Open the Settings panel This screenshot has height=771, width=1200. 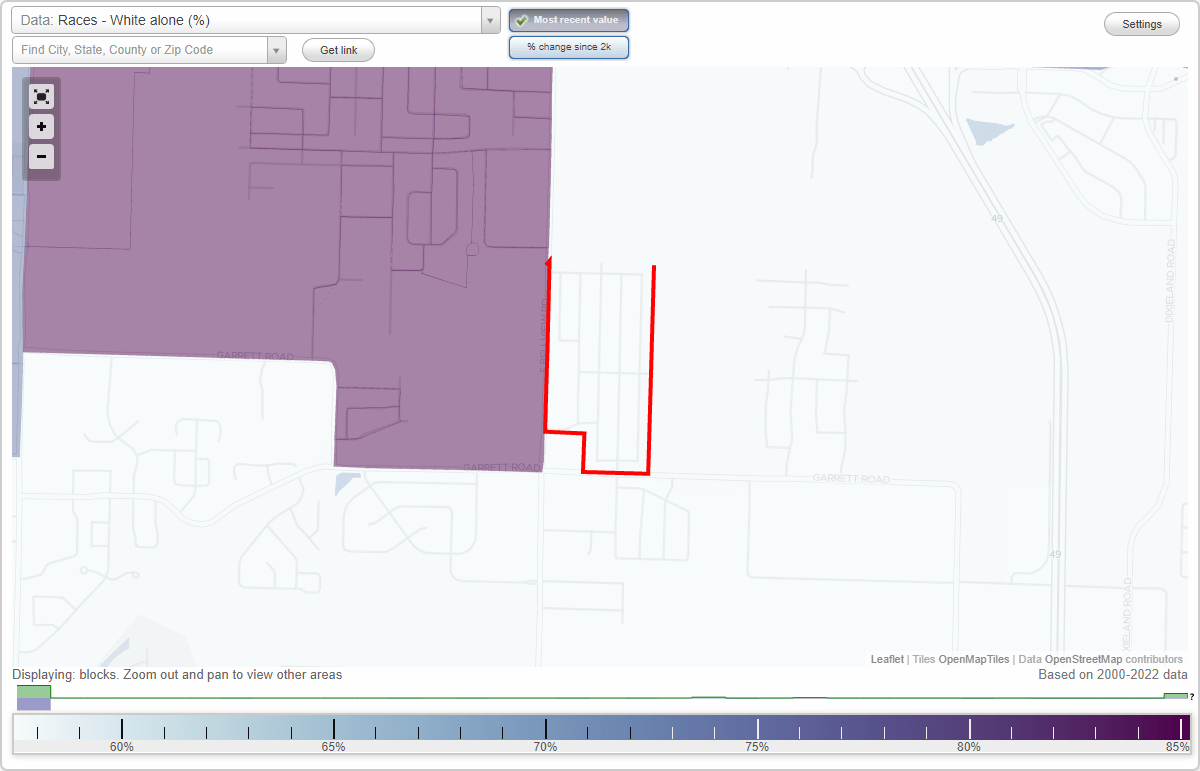point(1141,23)
